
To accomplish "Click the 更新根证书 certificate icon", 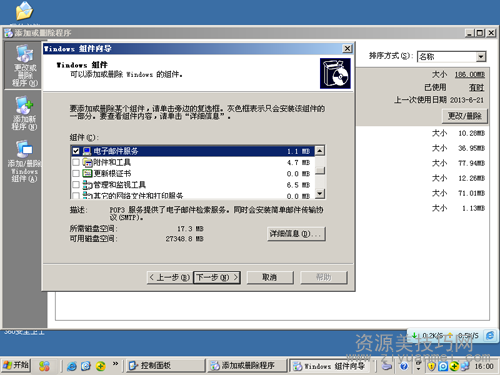I will click(87, 173).
